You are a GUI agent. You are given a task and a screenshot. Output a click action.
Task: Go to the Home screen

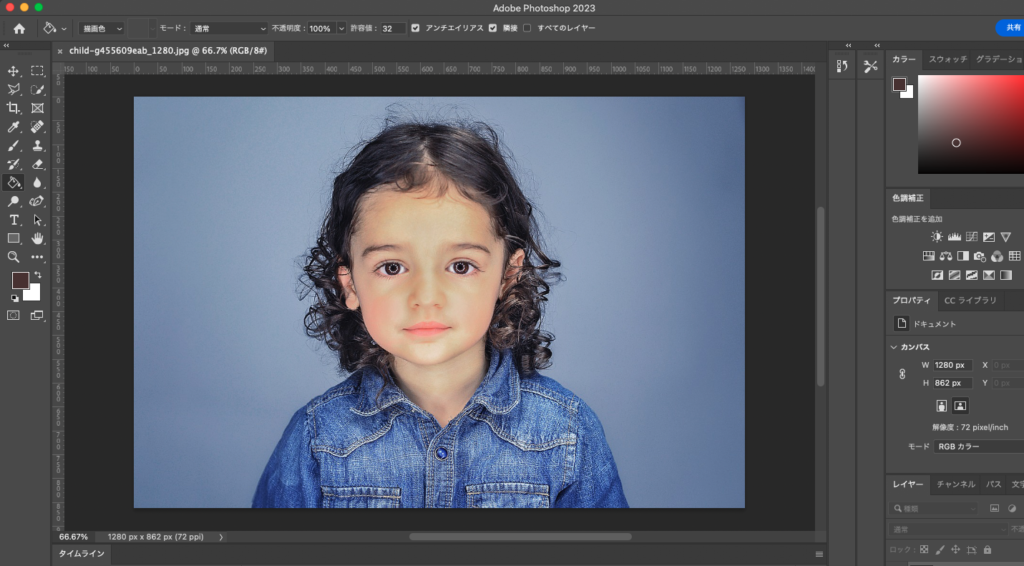[19, 28]
